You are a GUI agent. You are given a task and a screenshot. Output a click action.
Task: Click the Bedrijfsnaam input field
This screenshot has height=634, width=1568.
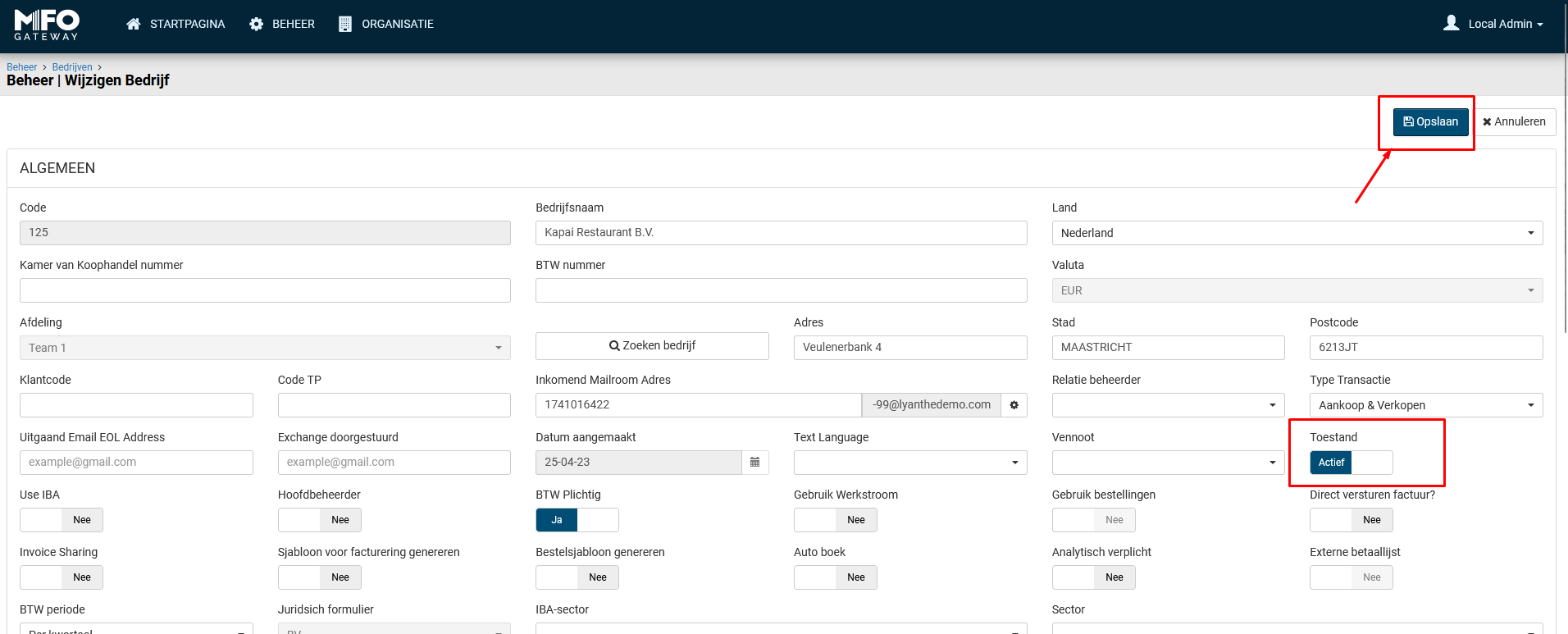pyautogui.click(x=781, y=233)
